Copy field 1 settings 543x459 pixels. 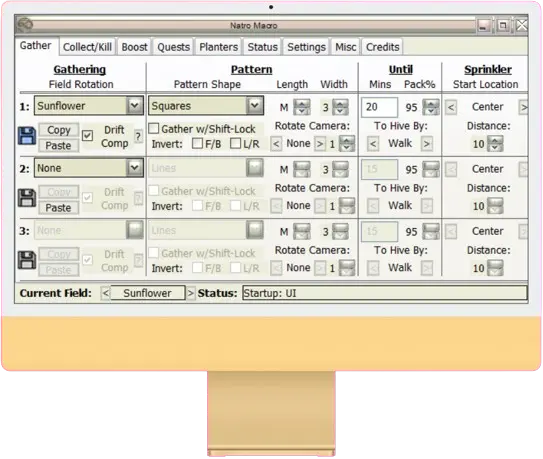59,130
